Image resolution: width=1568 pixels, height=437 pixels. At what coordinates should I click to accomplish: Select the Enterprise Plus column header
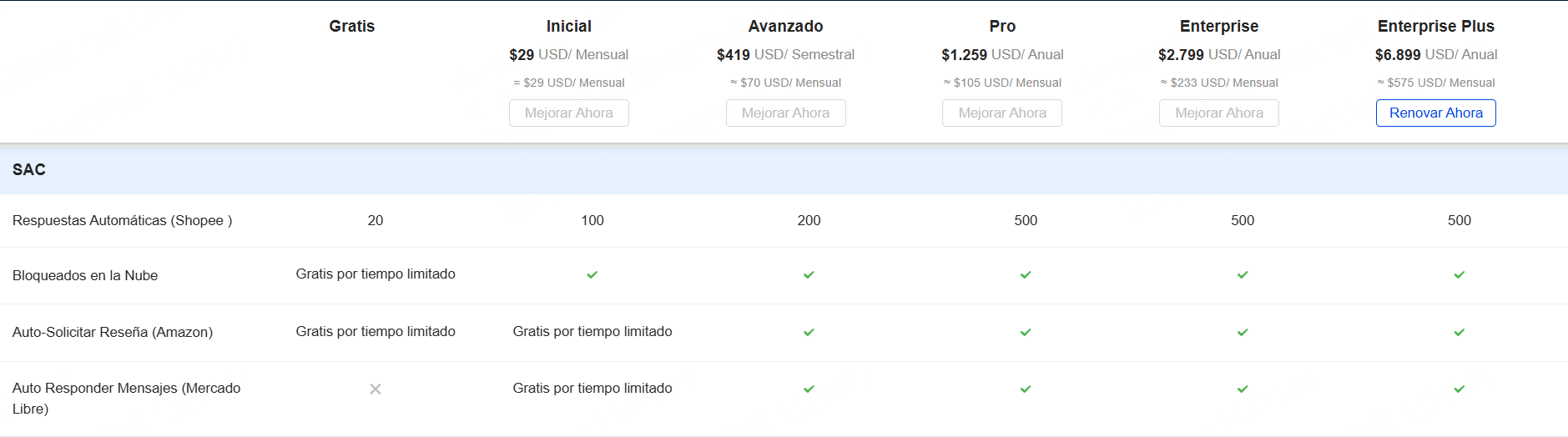click(x=1435, y=26)
